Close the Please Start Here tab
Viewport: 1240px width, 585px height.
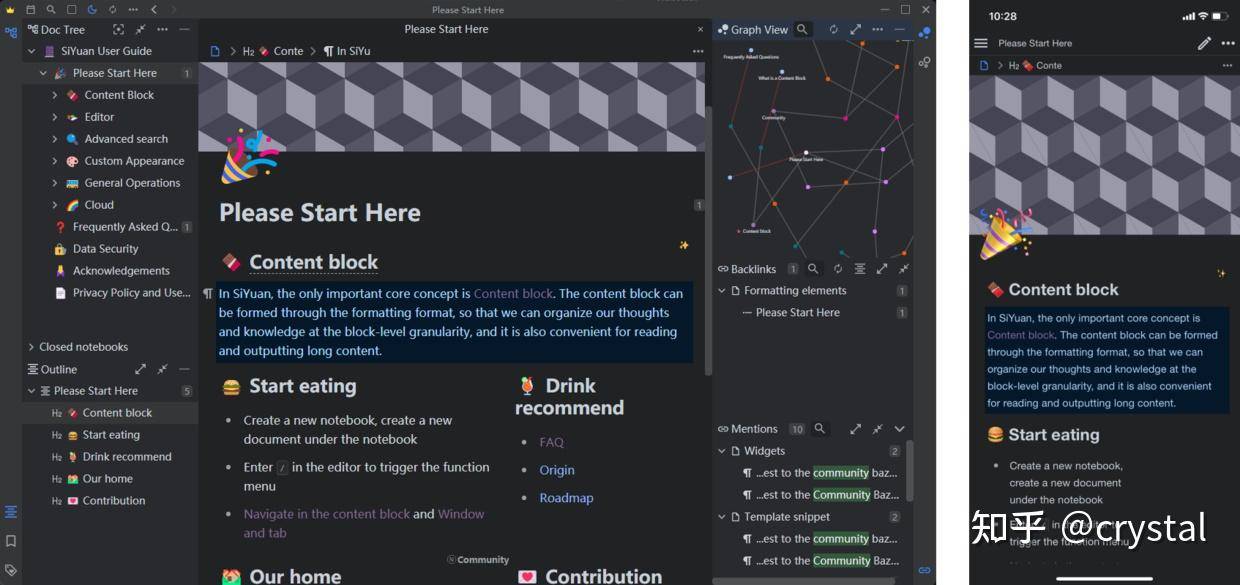pyautogui.click(x=699, y=29)
